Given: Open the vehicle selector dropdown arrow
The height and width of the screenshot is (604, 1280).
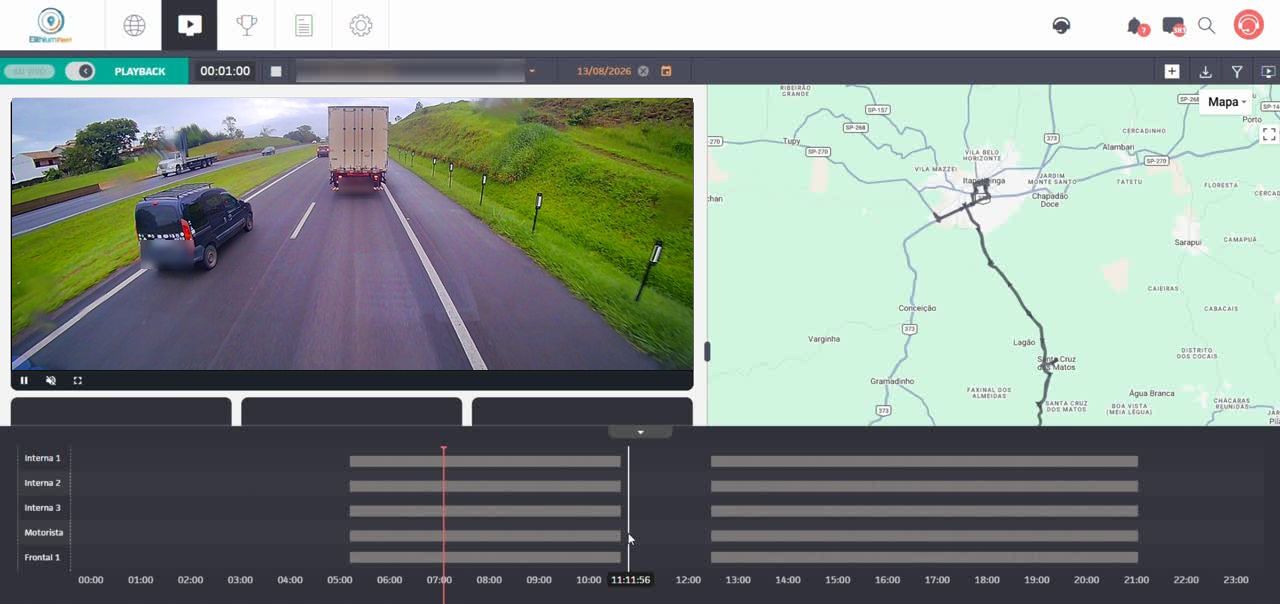Looking at the screenshot, I should tap(532, 71).
